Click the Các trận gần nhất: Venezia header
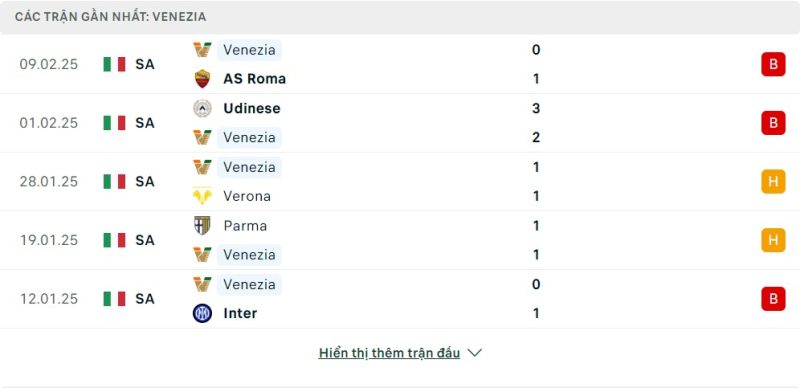Image resolution: width=800 pixels, height=388 pixels. tap(110, 17)
